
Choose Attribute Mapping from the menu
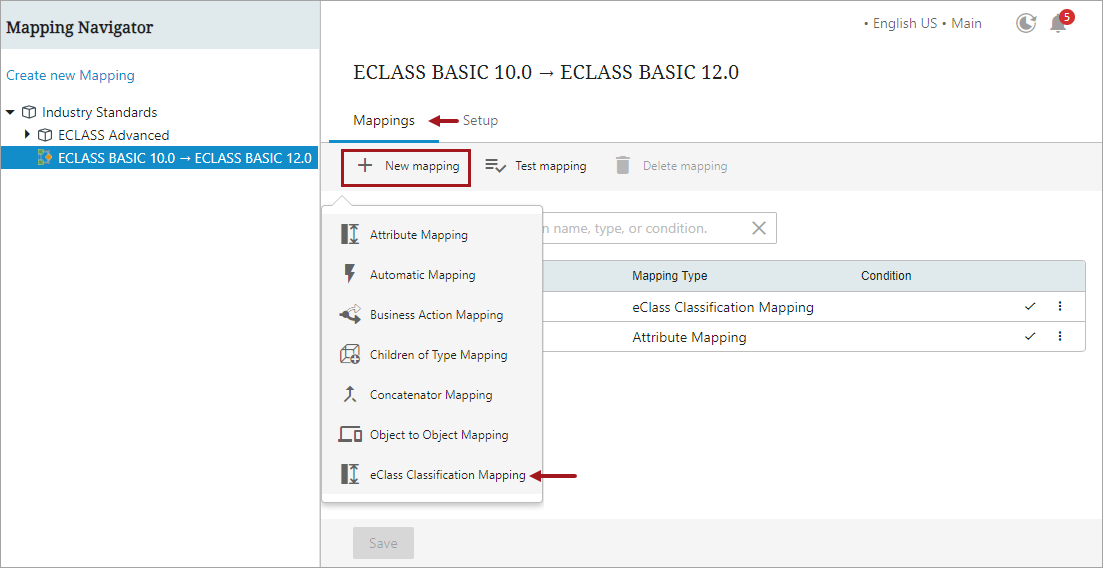(432, 234)
